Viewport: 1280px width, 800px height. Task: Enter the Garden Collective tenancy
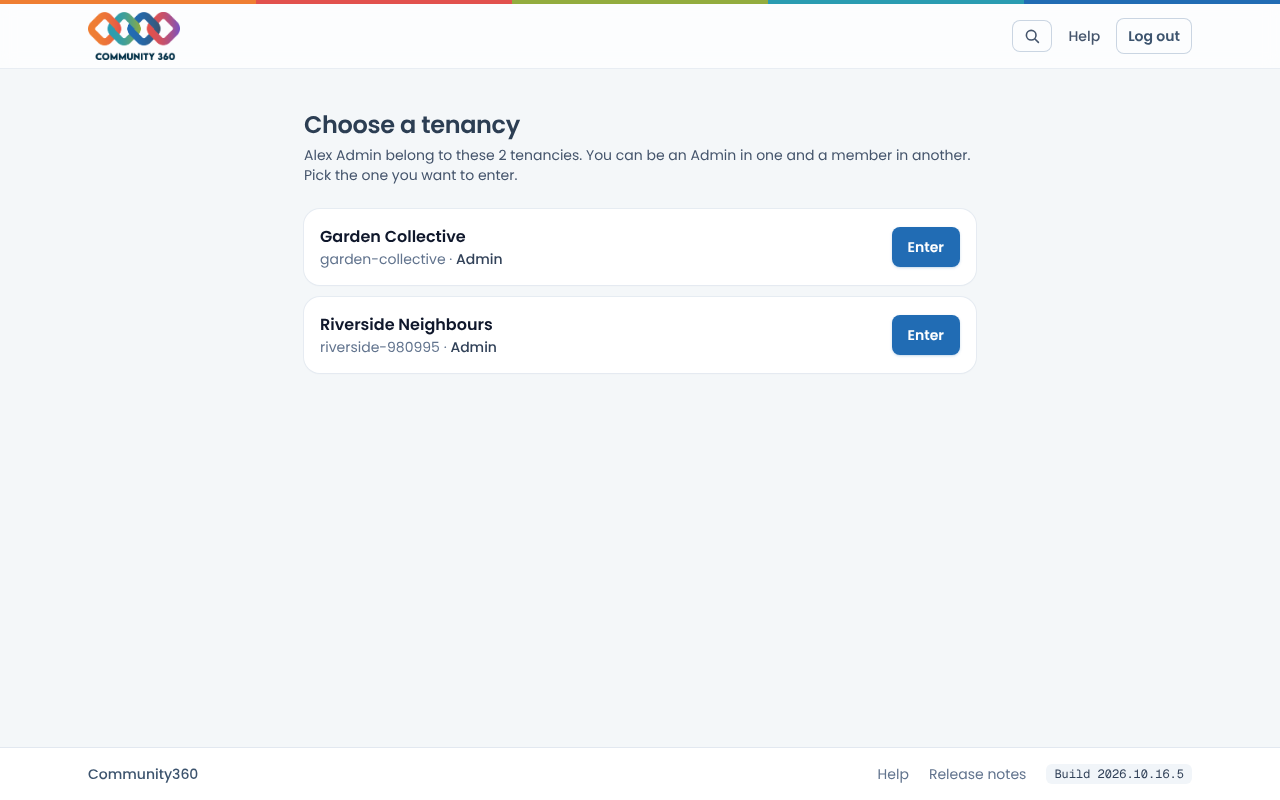(926, 247)
